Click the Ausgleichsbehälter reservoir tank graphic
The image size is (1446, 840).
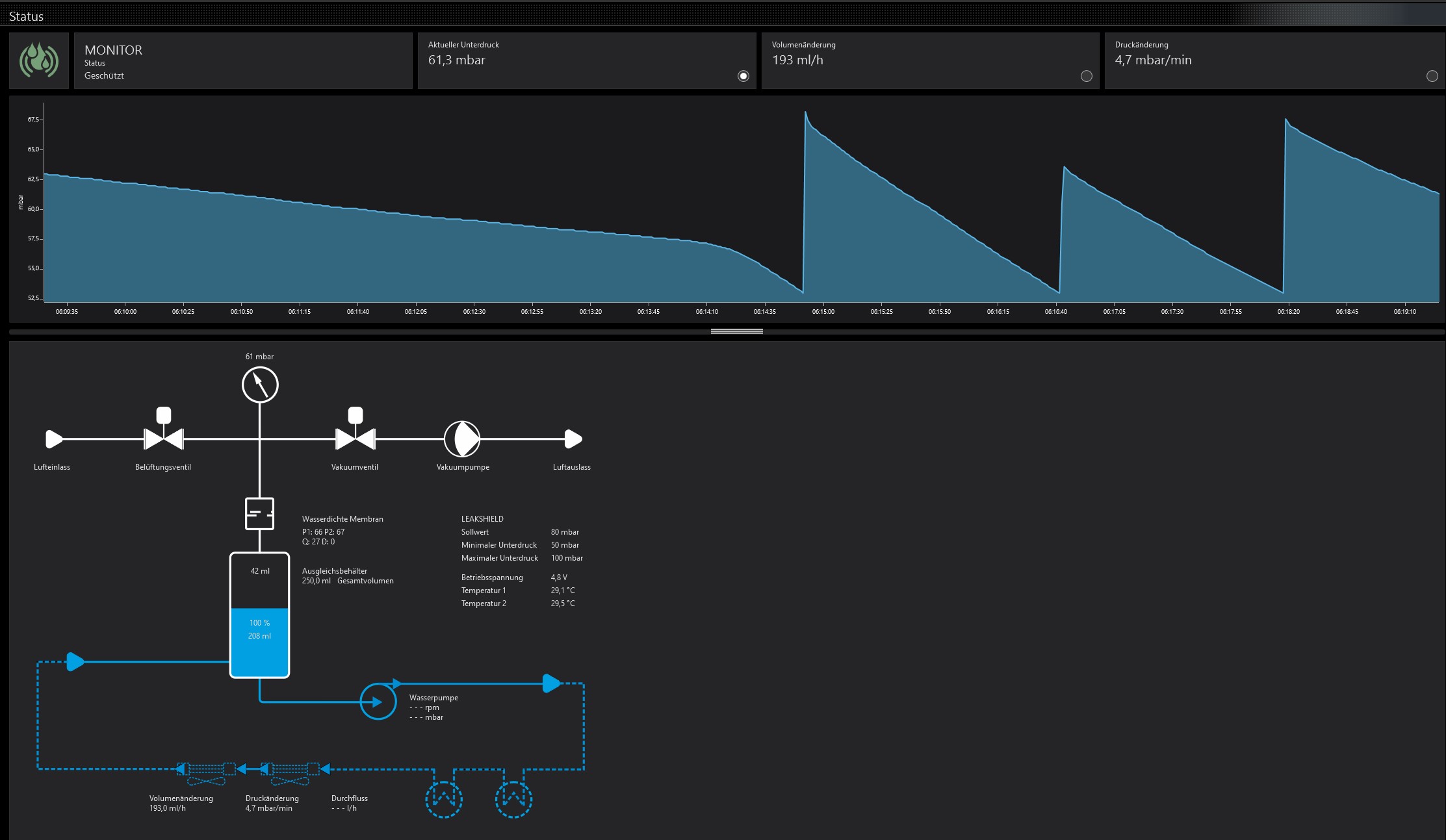coord(259,615)
